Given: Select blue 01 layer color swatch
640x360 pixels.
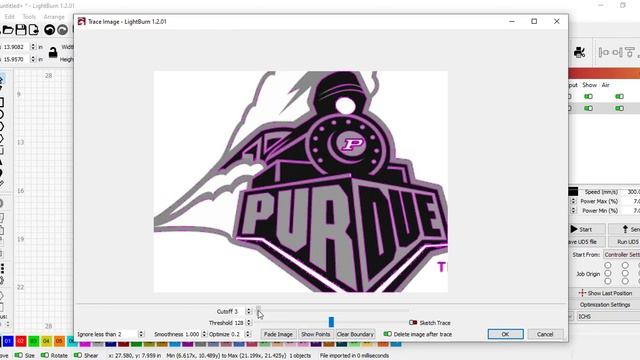Looking at the screenshot, I should [8, 341].
